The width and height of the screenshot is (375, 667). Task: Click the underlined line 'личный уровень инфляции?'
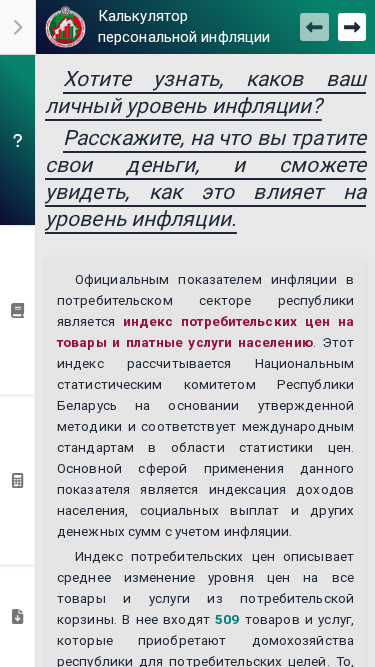pyautogui.click(x=184, y=106)
